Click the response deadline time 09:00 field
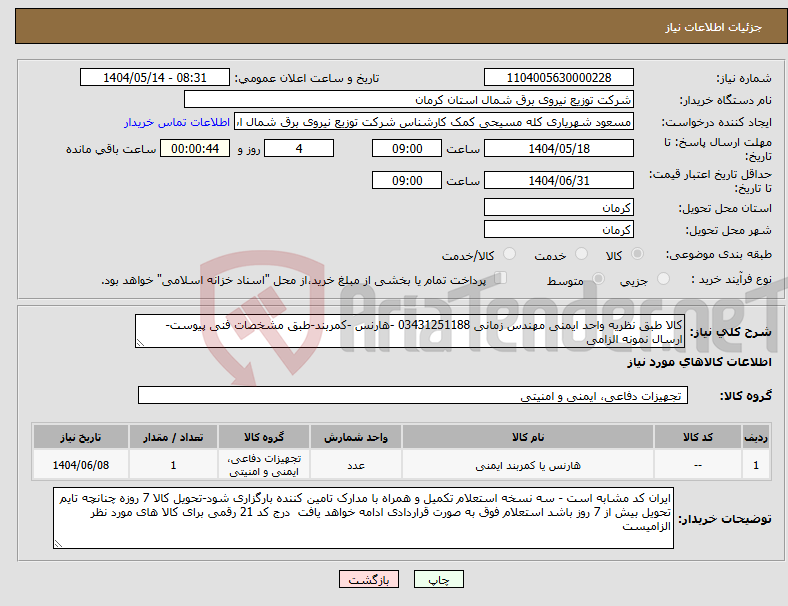 407,149
